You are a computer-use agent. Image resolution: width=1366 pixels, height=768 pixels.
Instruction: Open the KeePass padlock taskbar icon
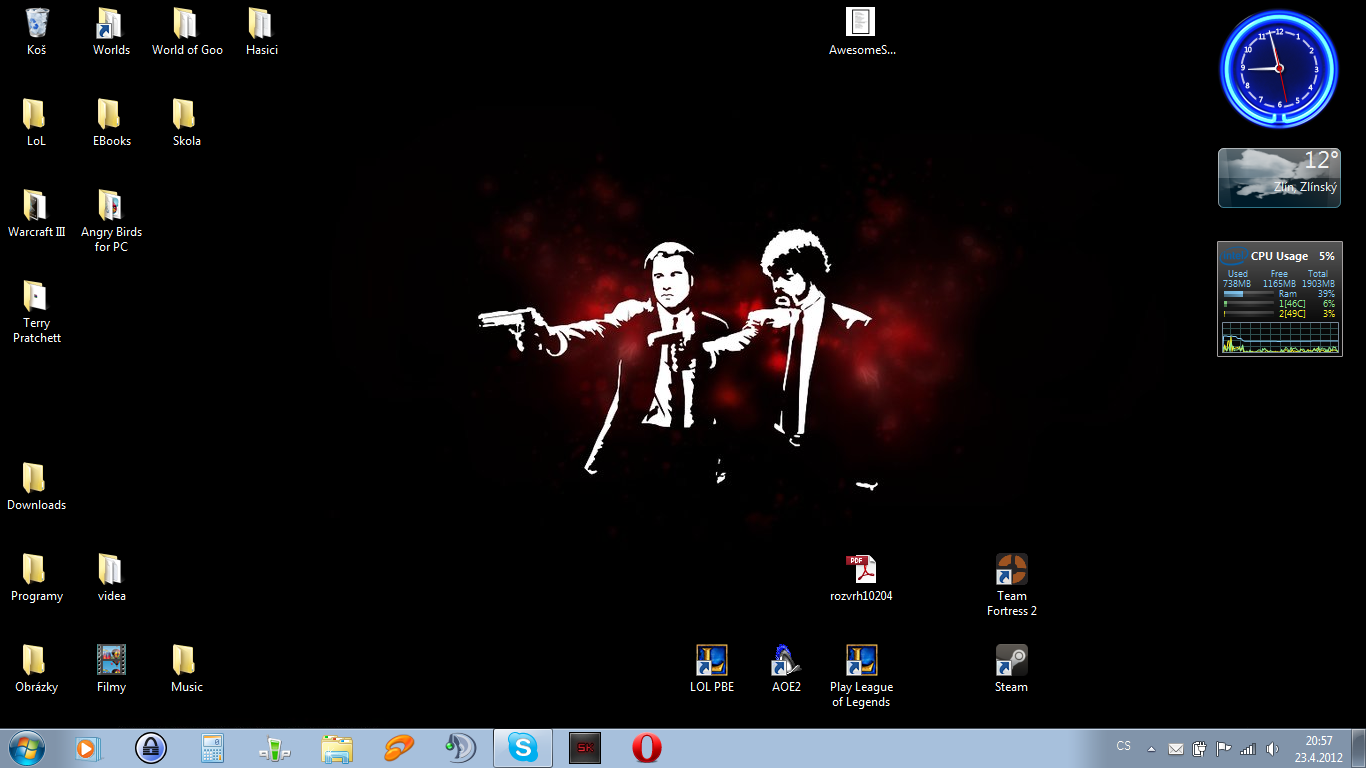(151, 748)
